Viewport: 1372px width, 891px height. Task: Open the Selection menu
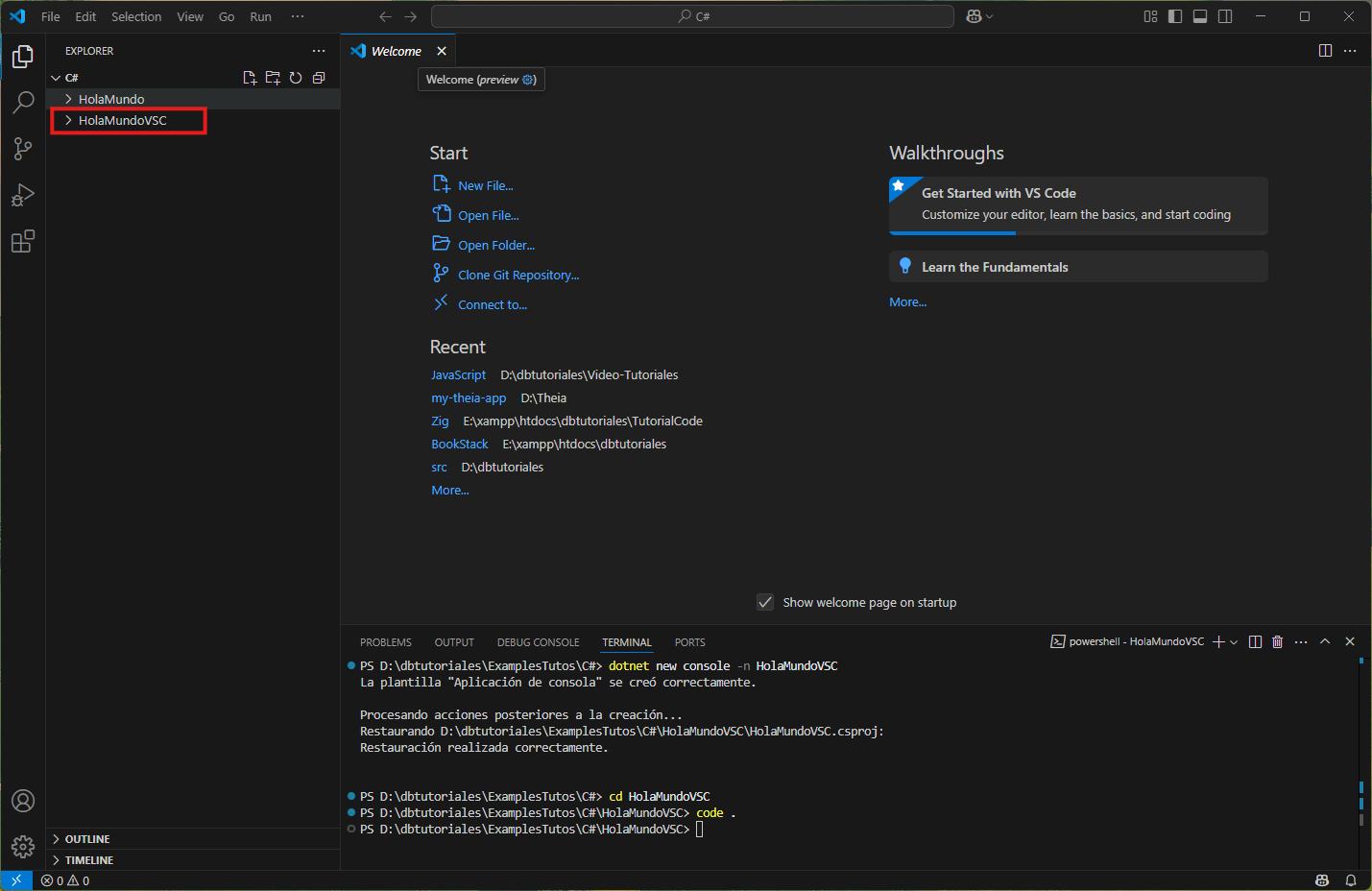[x=136, y=16]
